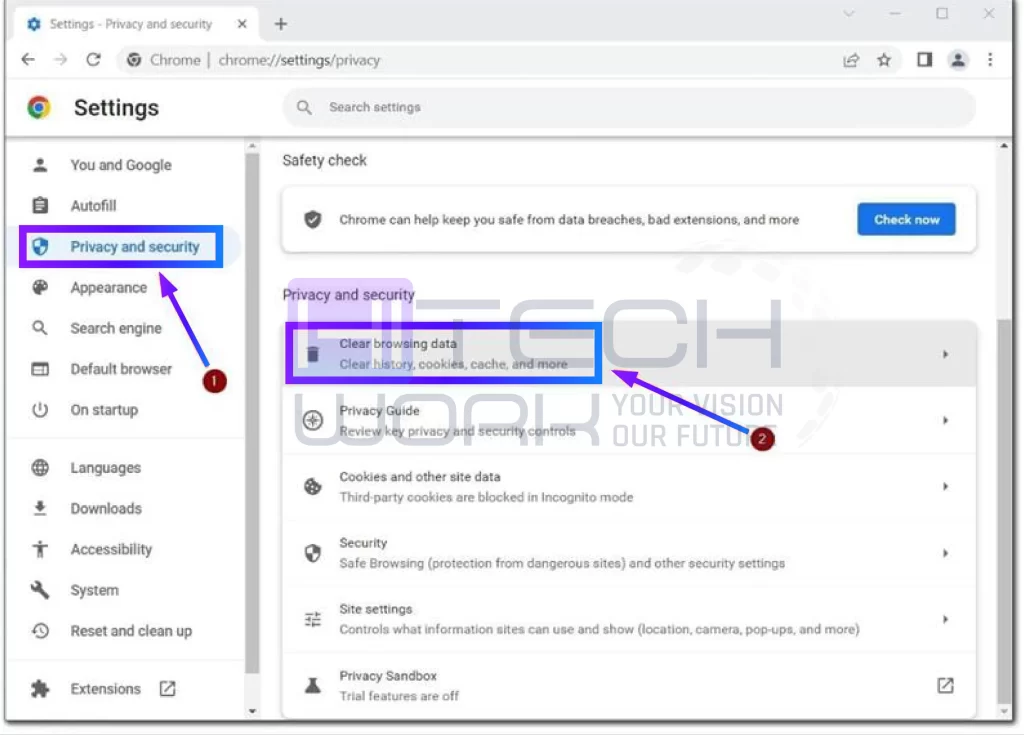This screenshot has width=1024, height=735.
Task: Expand Clear browsing data row arrow
Action: [x=945, y=354]
